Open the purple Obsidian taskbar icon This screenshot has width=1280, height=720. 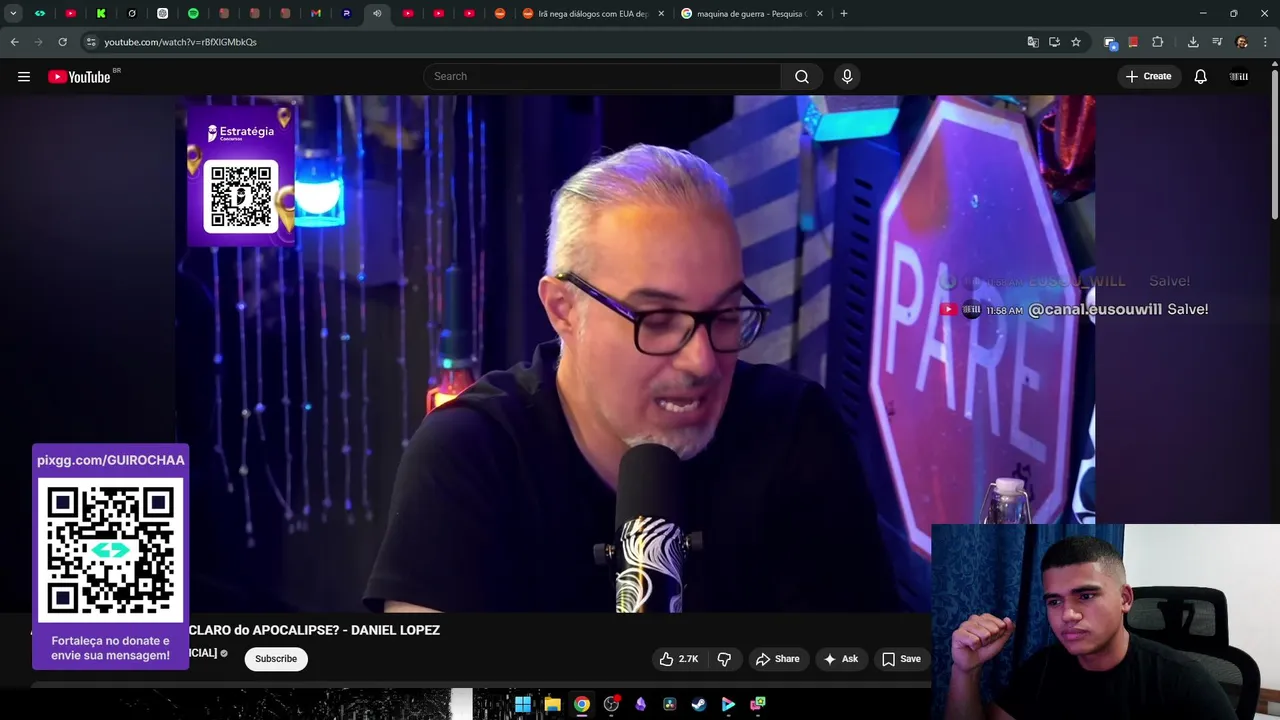(x=640, y=704)
